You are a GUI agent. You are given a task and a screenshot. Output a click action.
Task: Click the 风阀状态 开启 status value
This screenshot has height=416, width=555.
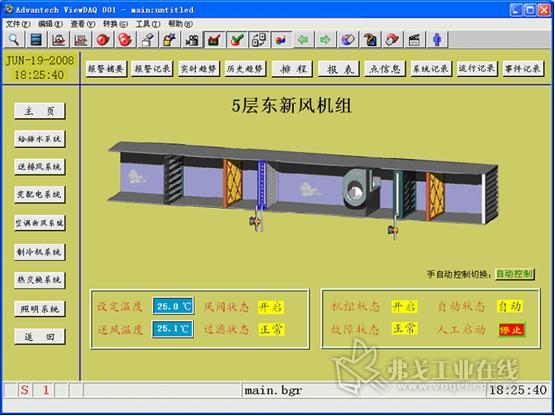tap(271, 307)
